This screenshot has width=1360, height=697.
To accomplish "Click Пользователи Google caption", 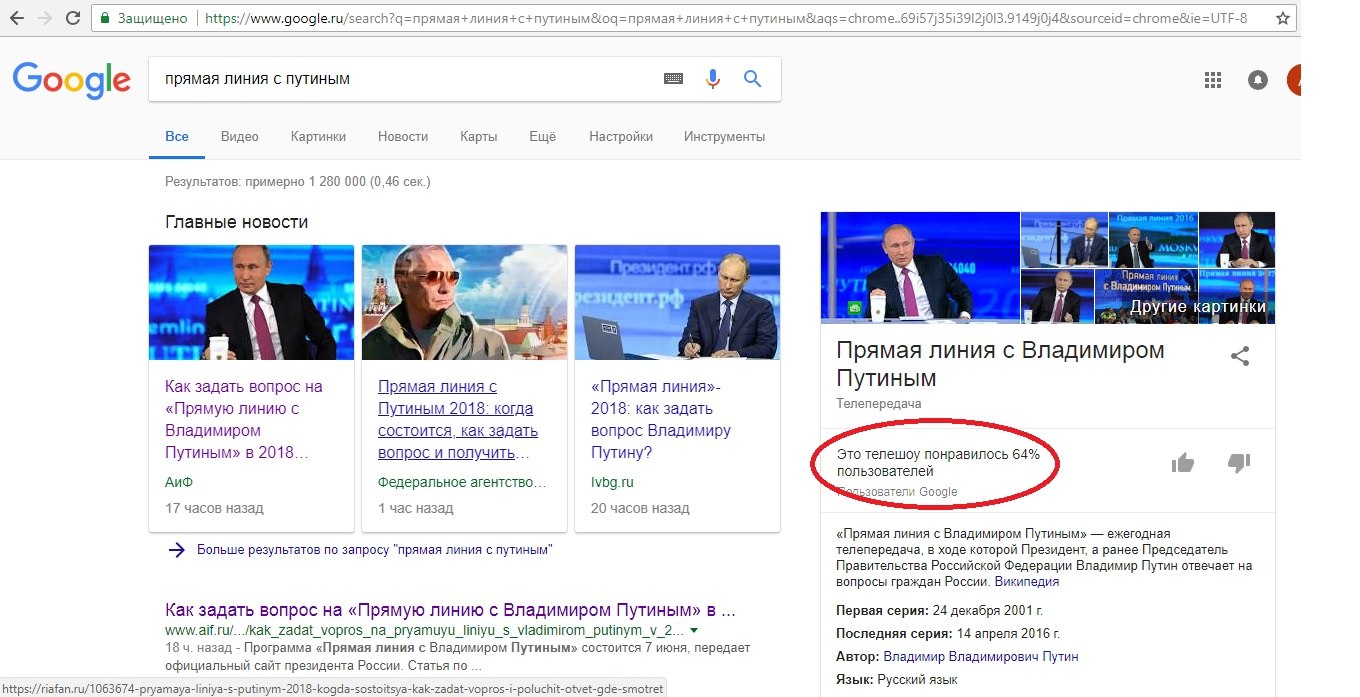I will click(897, 492).
